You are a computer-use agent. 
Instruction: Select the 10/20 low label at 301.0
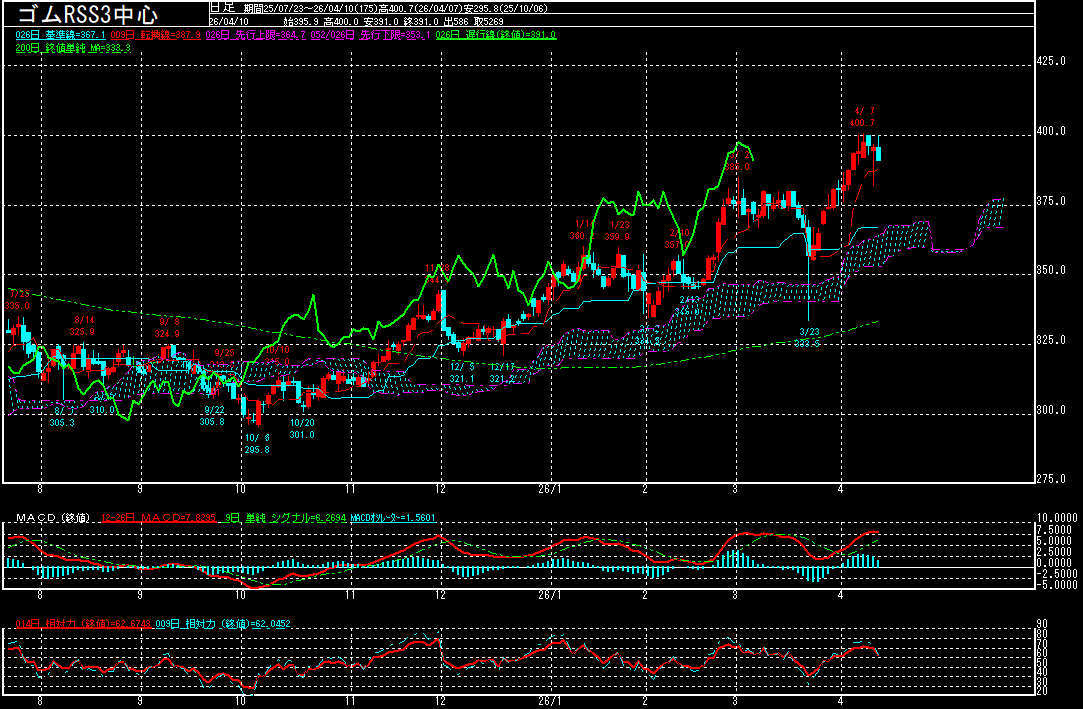(x=302, y=428)
